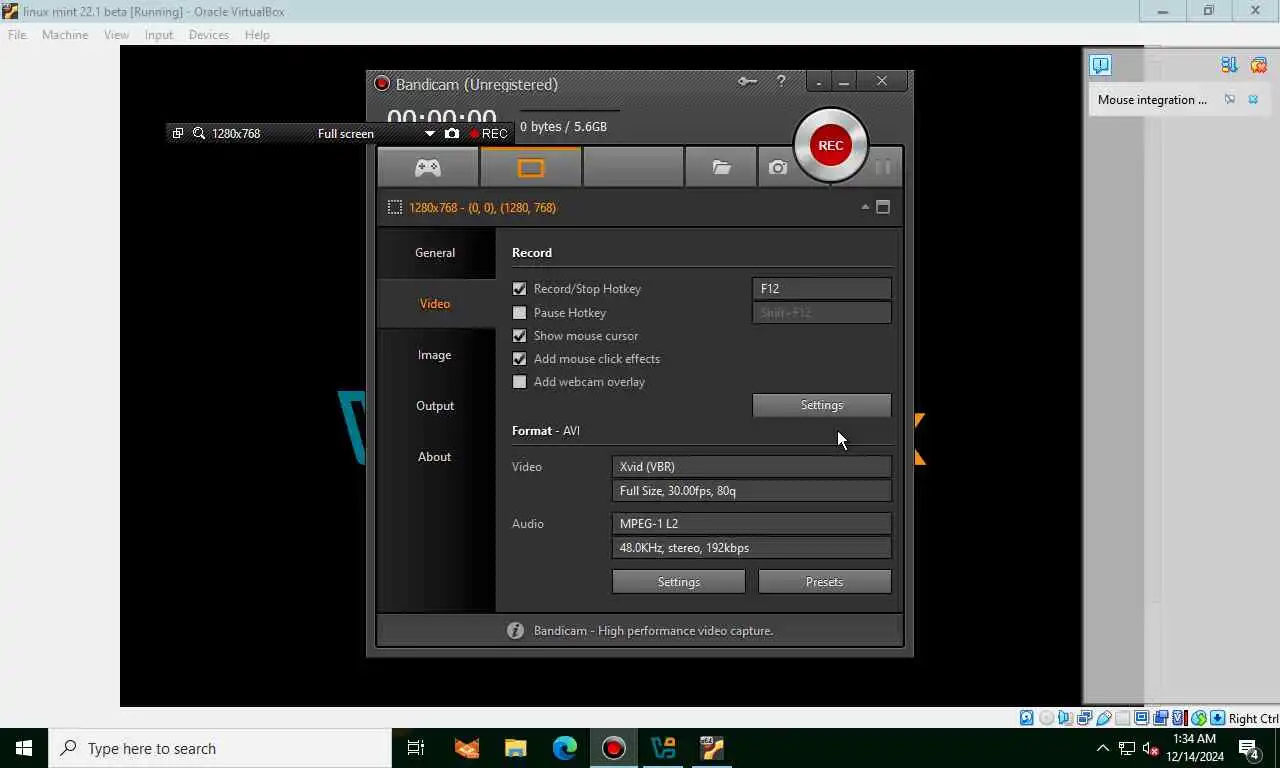Viewport: 1280px width, 768px height.
Task: Open the output folder icon in Bandicam
Action: click(x=721, y=168)
